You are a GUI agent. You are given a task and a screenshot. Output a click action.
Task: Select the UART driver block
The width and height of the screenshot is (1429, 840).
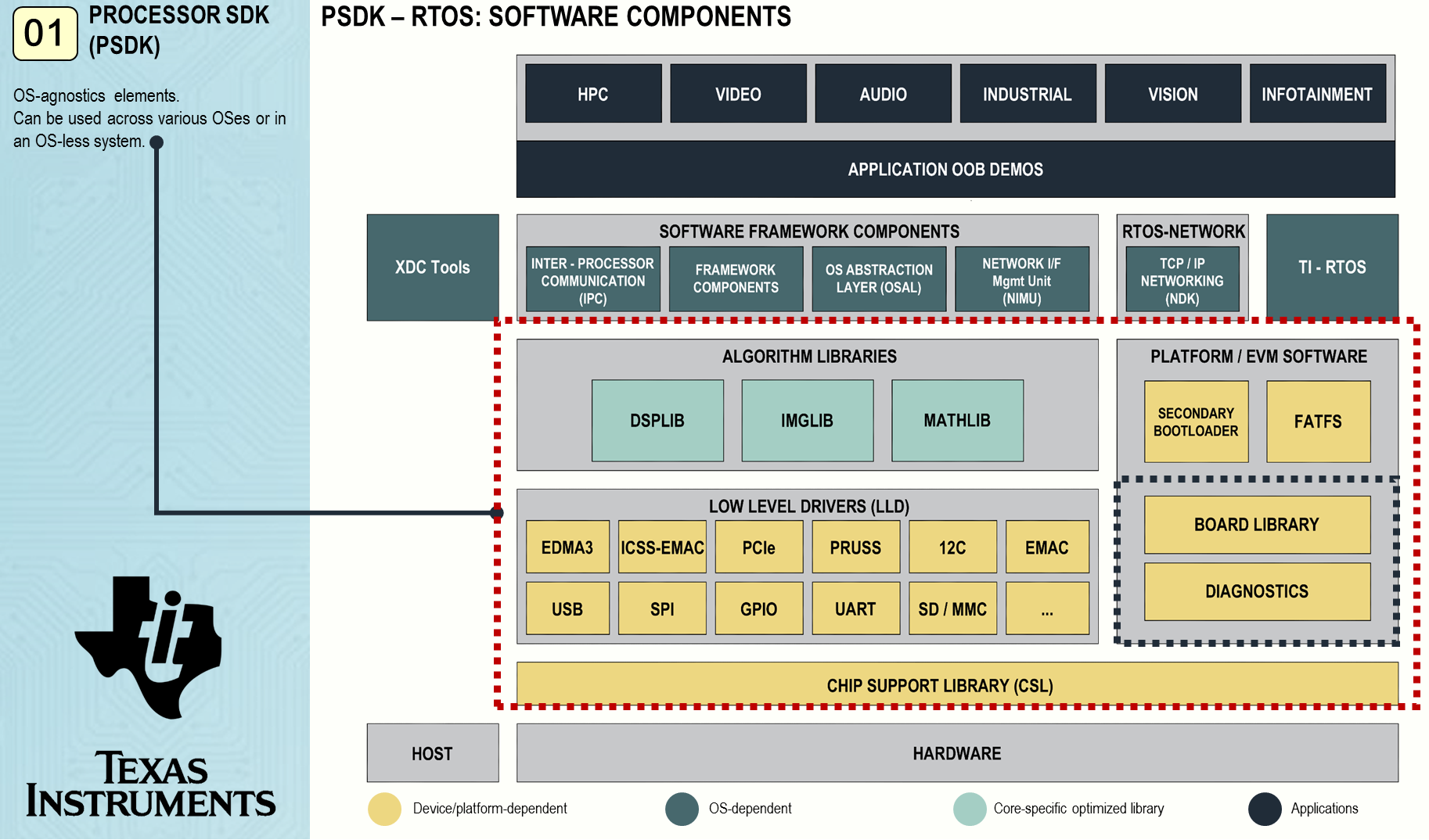[x=855, y=608]
